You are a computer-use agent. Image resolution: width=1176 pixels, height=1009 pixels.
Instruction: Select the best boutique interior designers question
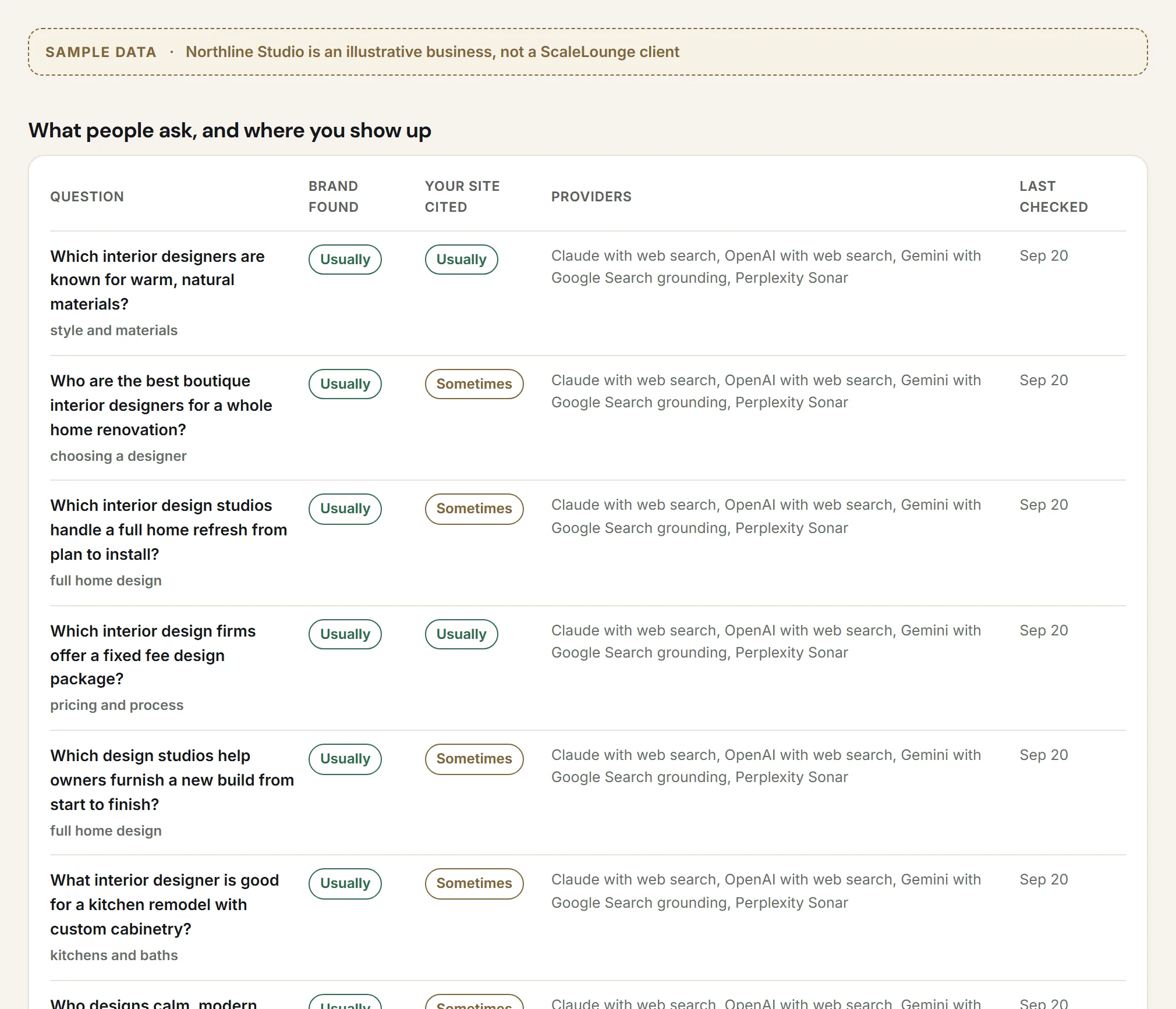pos(161,405)
